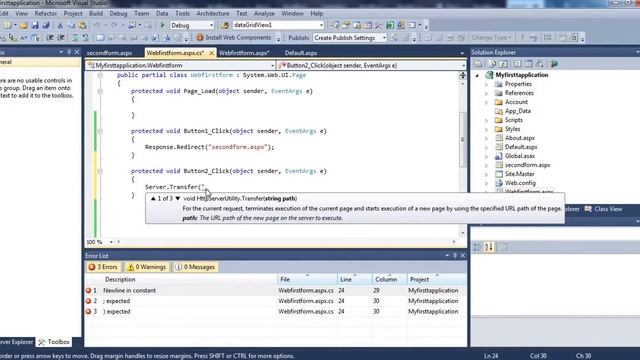Open the View menu
The image size is (640, 360).
[21, 13]
